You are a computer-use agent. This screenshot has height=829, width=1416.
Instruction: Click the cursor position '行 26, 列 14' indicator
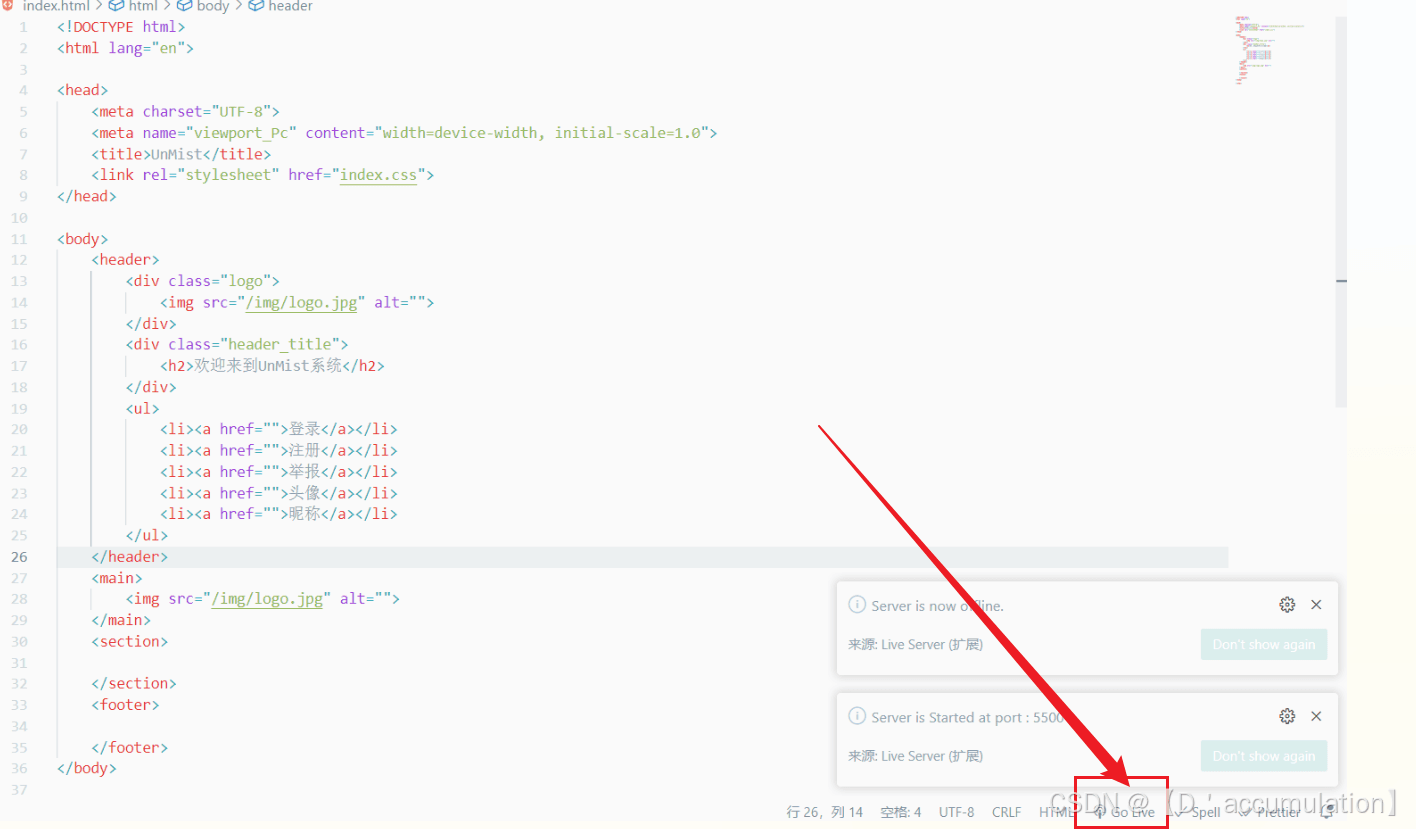(x=824, y=812)
